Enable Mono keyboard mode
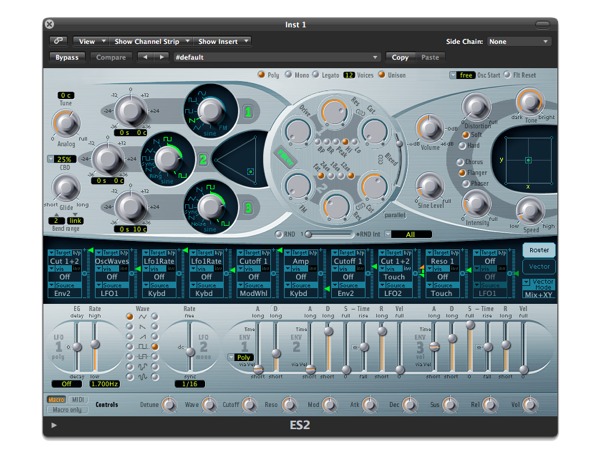 [x=288, y=75]
